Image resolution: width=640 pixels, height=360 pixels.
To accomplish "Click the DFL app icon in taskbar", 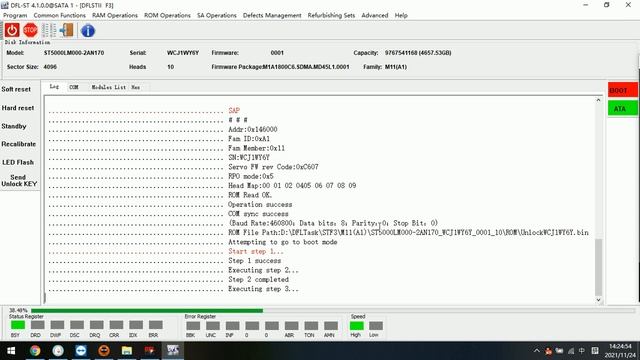I will [173, 351].
